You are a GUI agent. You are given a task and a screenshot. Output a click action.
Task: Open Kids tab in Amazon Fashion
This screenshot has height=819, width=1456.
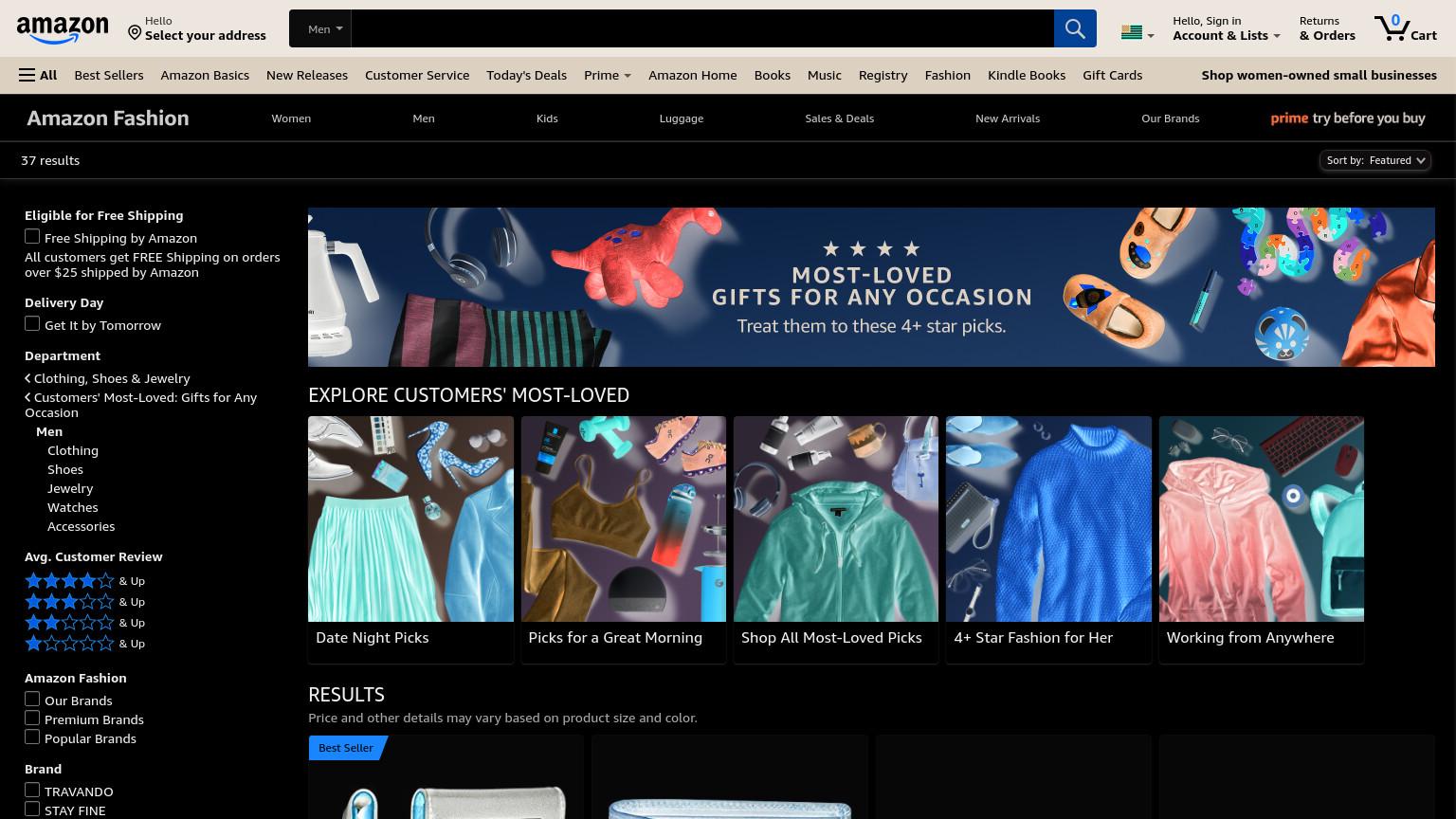click(547, 118)
